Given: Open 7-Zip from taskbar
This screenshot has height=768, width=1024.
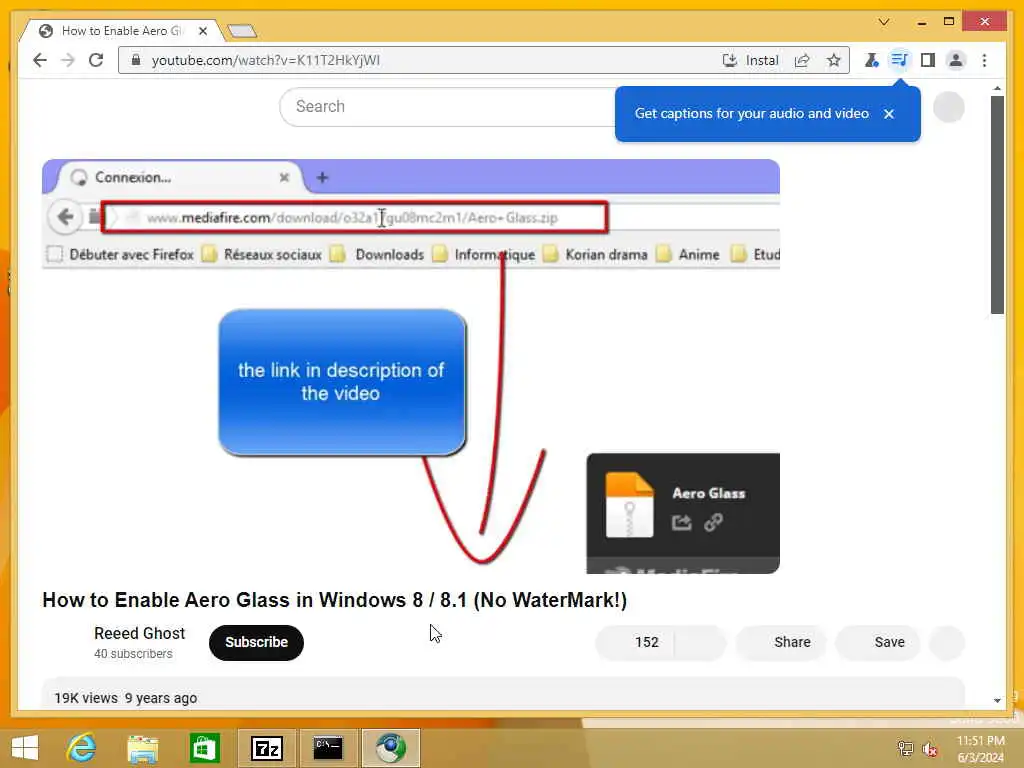Looking at the screenshot, I should (x=266, y=748).
